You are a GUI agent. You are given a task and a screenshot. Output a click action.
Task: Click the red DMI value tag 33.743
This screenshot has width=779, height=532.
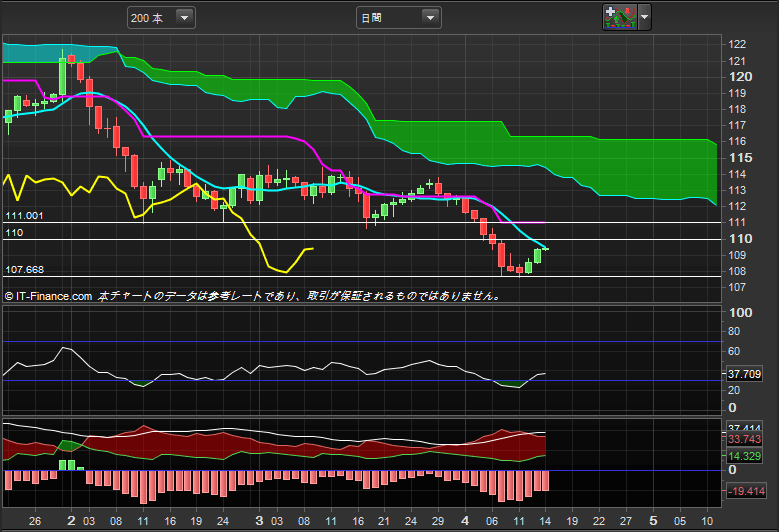(x=744, y=439)
